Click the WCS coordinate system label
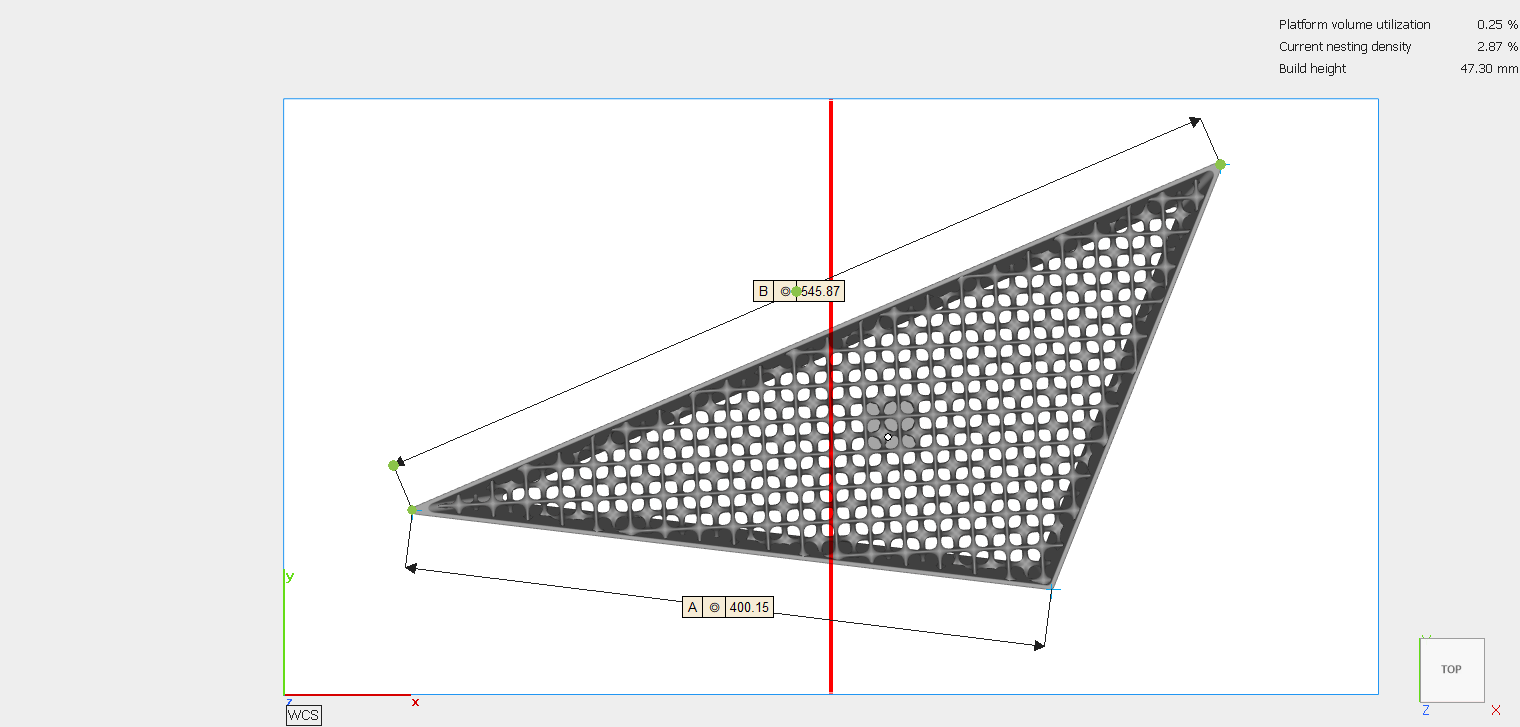1520x727 pixels. (x=304, y=715)
